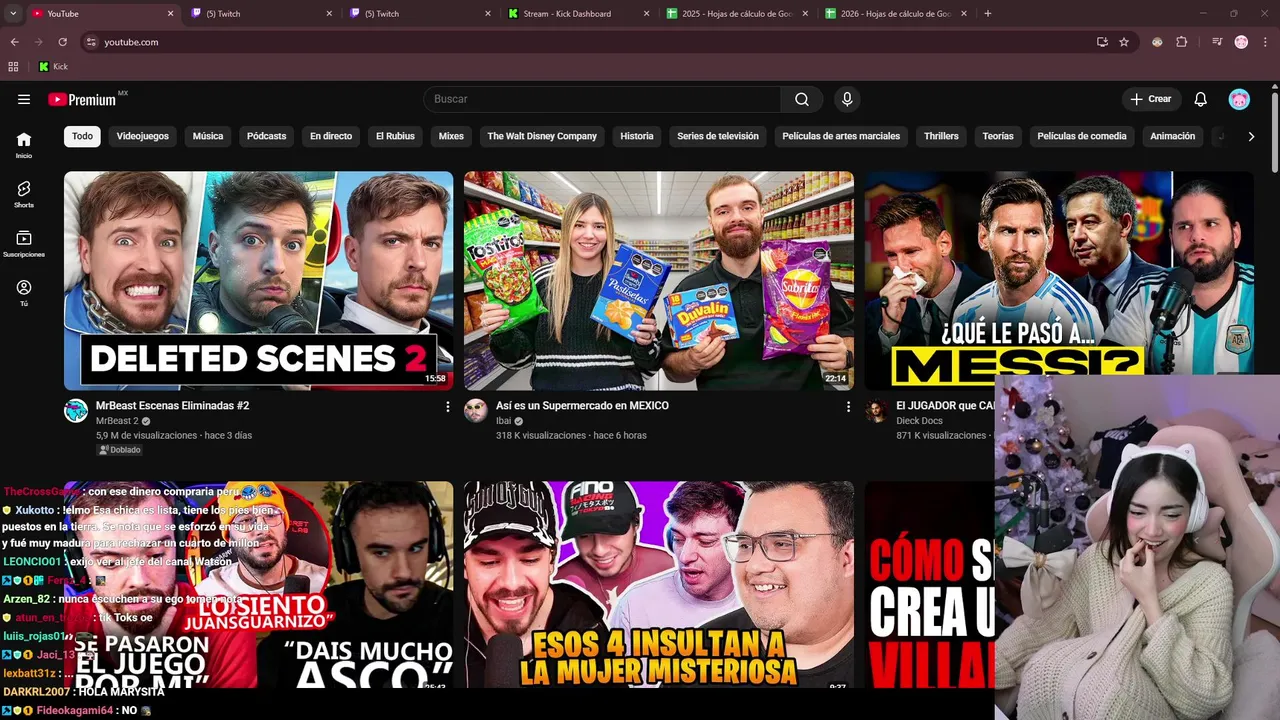Switch to the Stream - Kick Dashboard tab
The width and height of the screenshot is (1280, 720).
(x=575, y=14)
